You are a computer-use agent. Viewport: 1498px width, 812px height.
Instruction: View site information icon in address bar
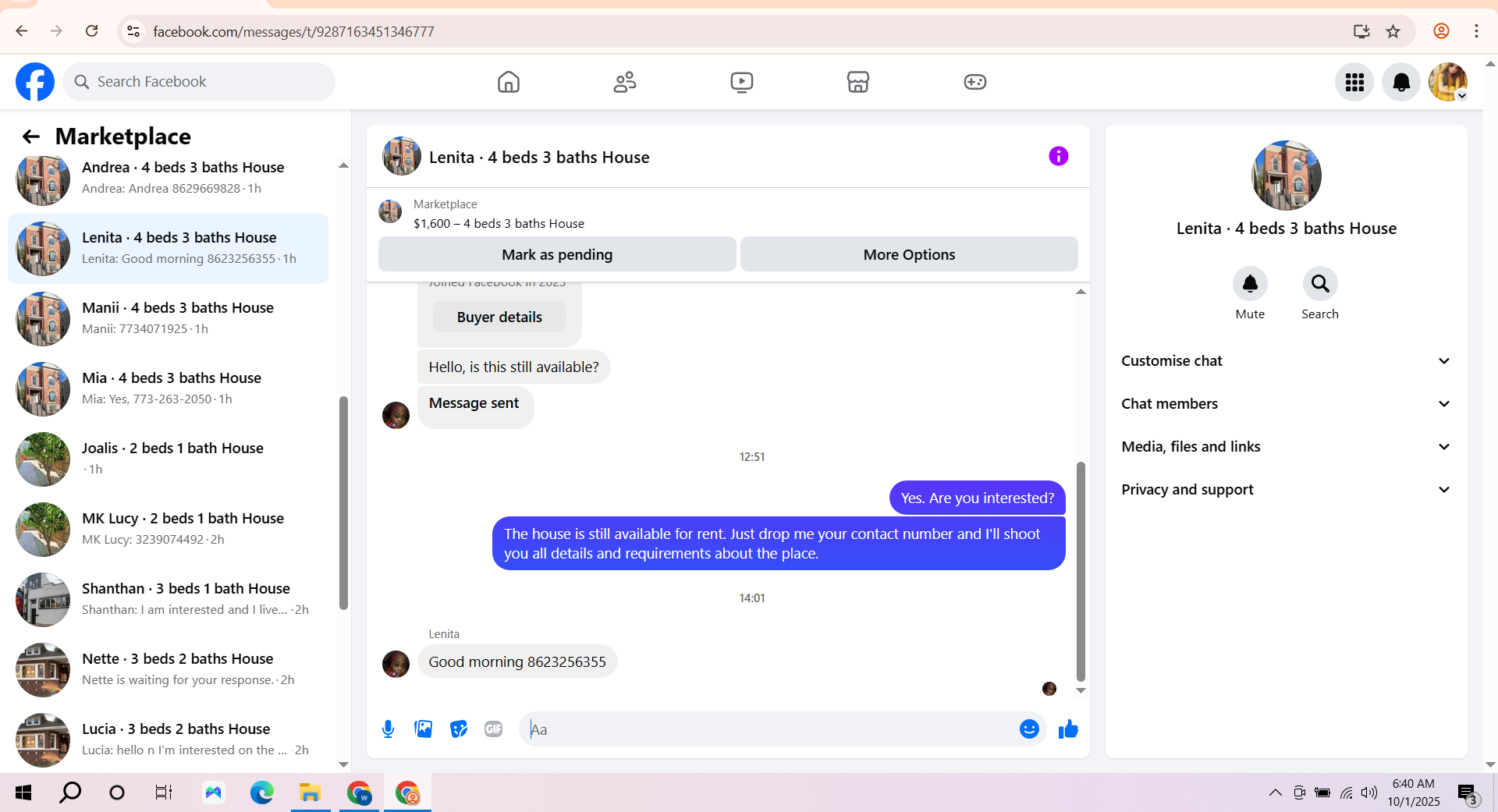[x=133, y=31]
